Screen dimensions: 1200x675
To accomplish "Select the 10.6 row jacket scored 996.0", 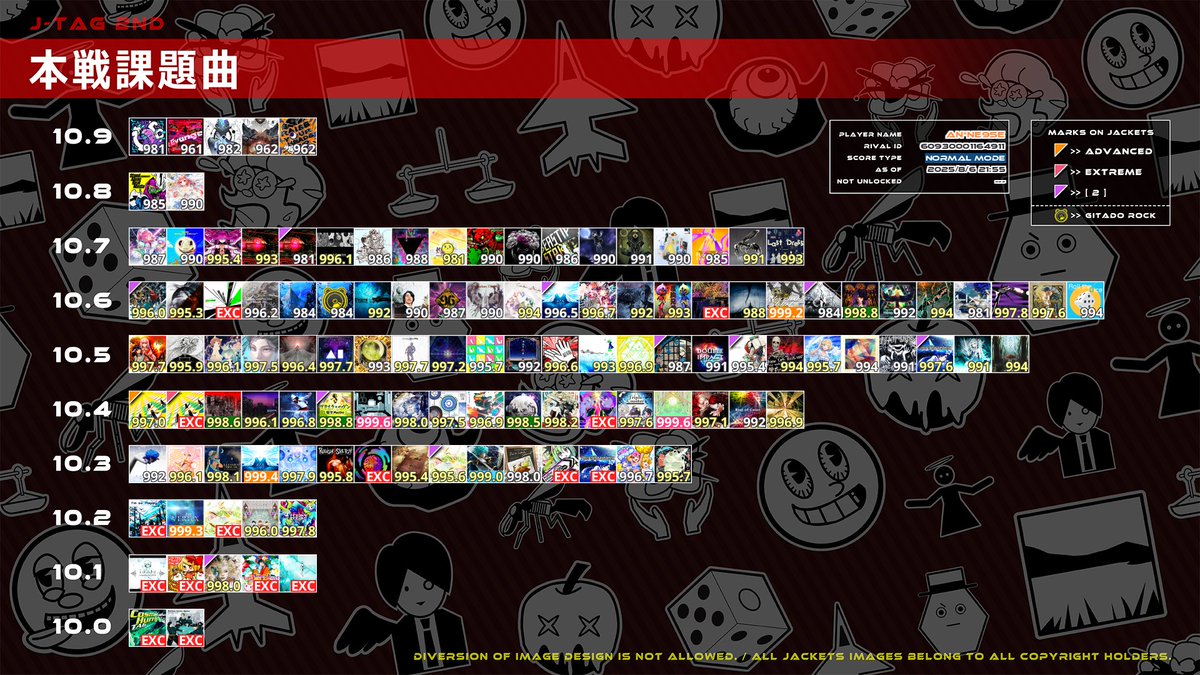I will [148, 301].
